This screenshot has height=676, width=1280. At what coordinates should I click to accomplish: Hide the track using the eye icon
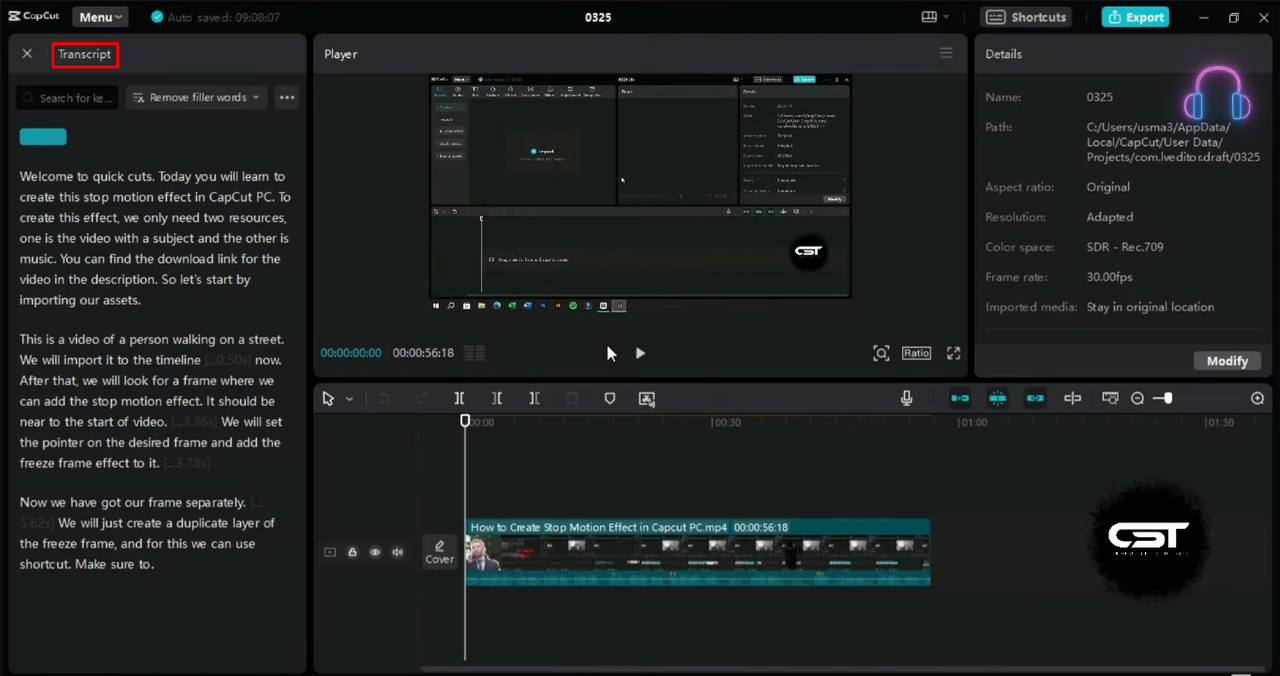pyautogui.click(x=375, y=552)
